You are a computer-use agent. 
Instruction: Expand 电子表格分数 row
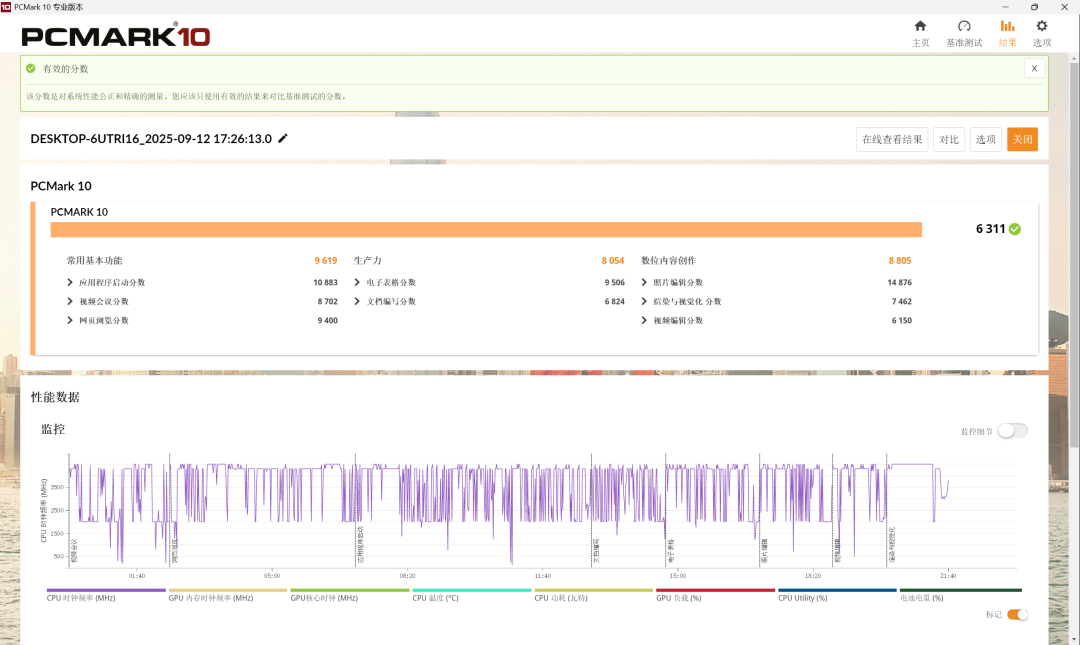[x=357, y=282]
